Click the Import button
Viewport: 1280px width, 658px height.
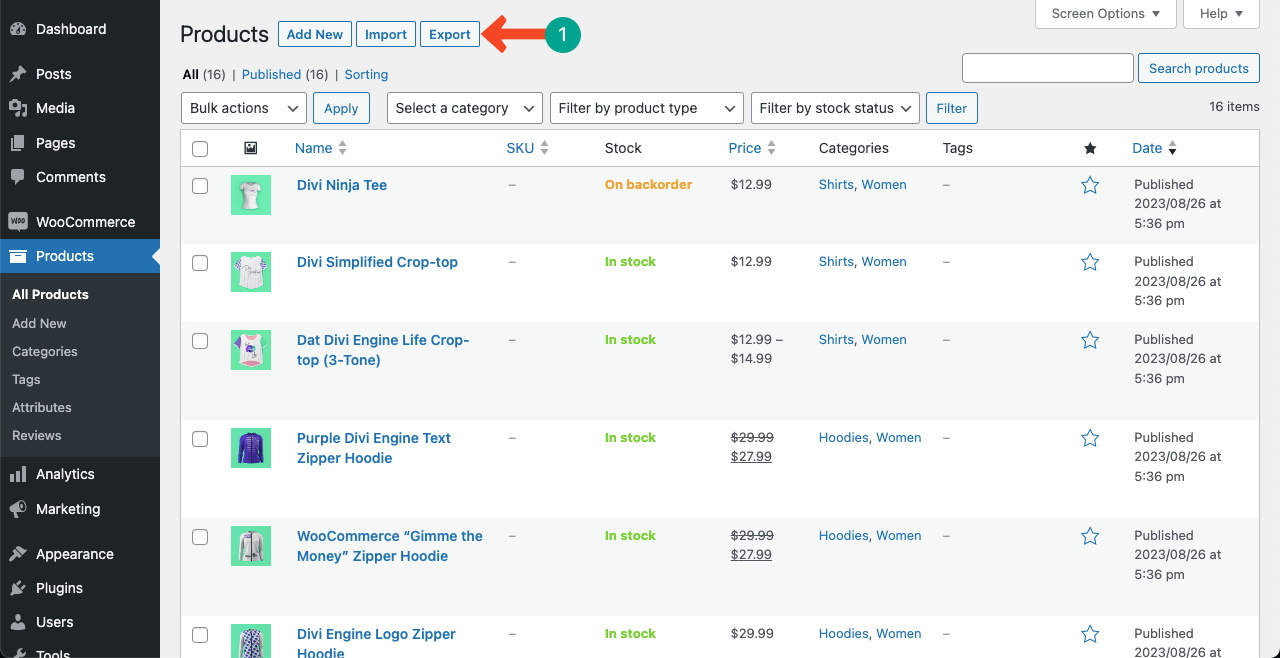[386, 34]
